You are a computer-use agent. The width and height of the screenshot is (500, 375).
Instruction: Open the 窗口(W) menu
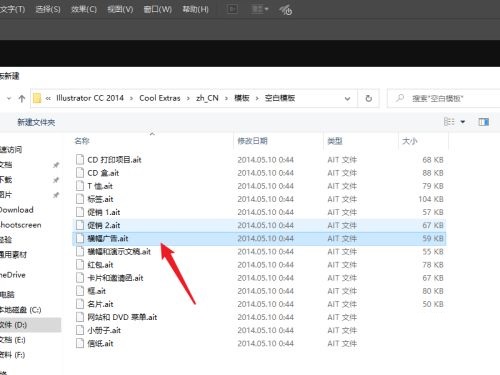158,9
